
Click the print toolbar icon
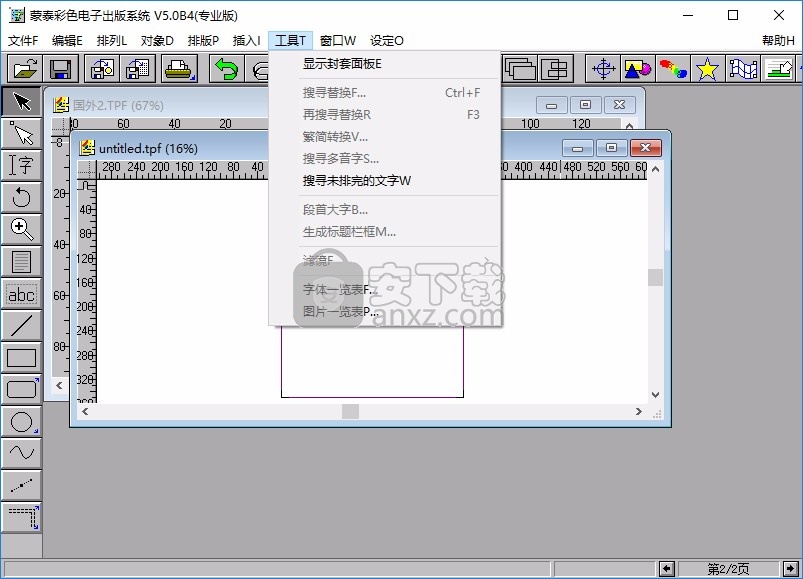point(179,69)
